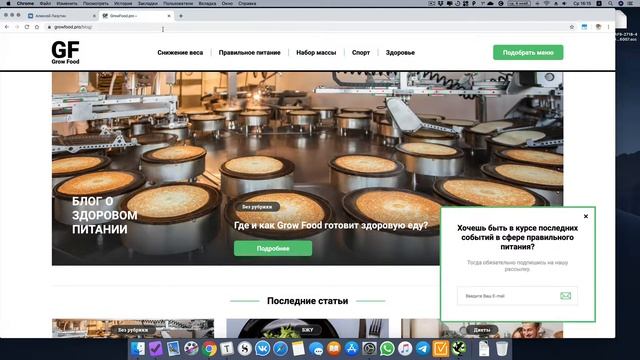Open VK Messenger from the dock
The width and height of the screenshot is (640, 360).
[x=262, y=349]
